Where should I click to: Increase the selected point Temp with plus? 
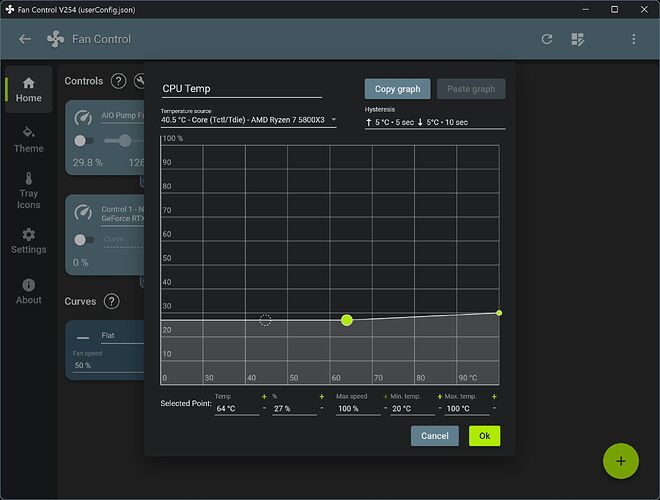pyautogui.click(x=264, y=397)
